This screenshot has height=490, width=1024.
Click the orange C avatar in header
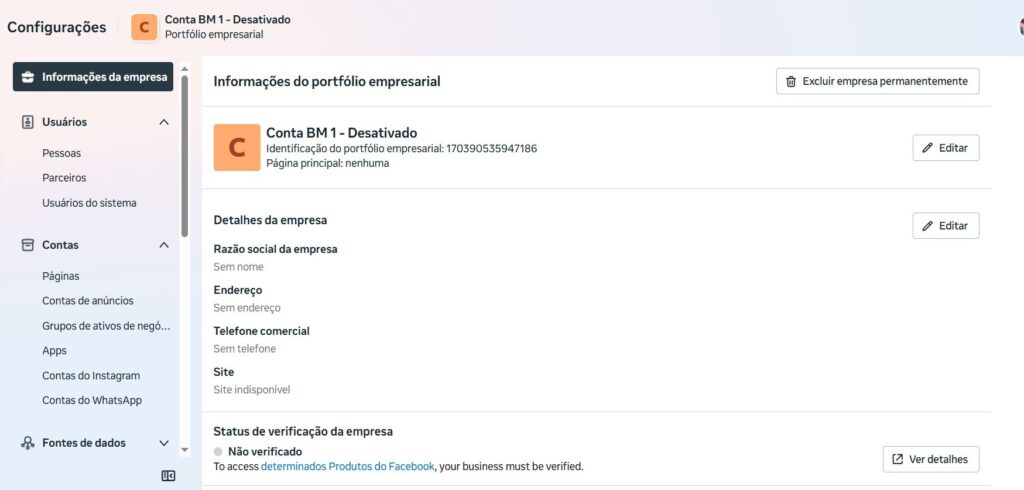click(x=145, y=27)
